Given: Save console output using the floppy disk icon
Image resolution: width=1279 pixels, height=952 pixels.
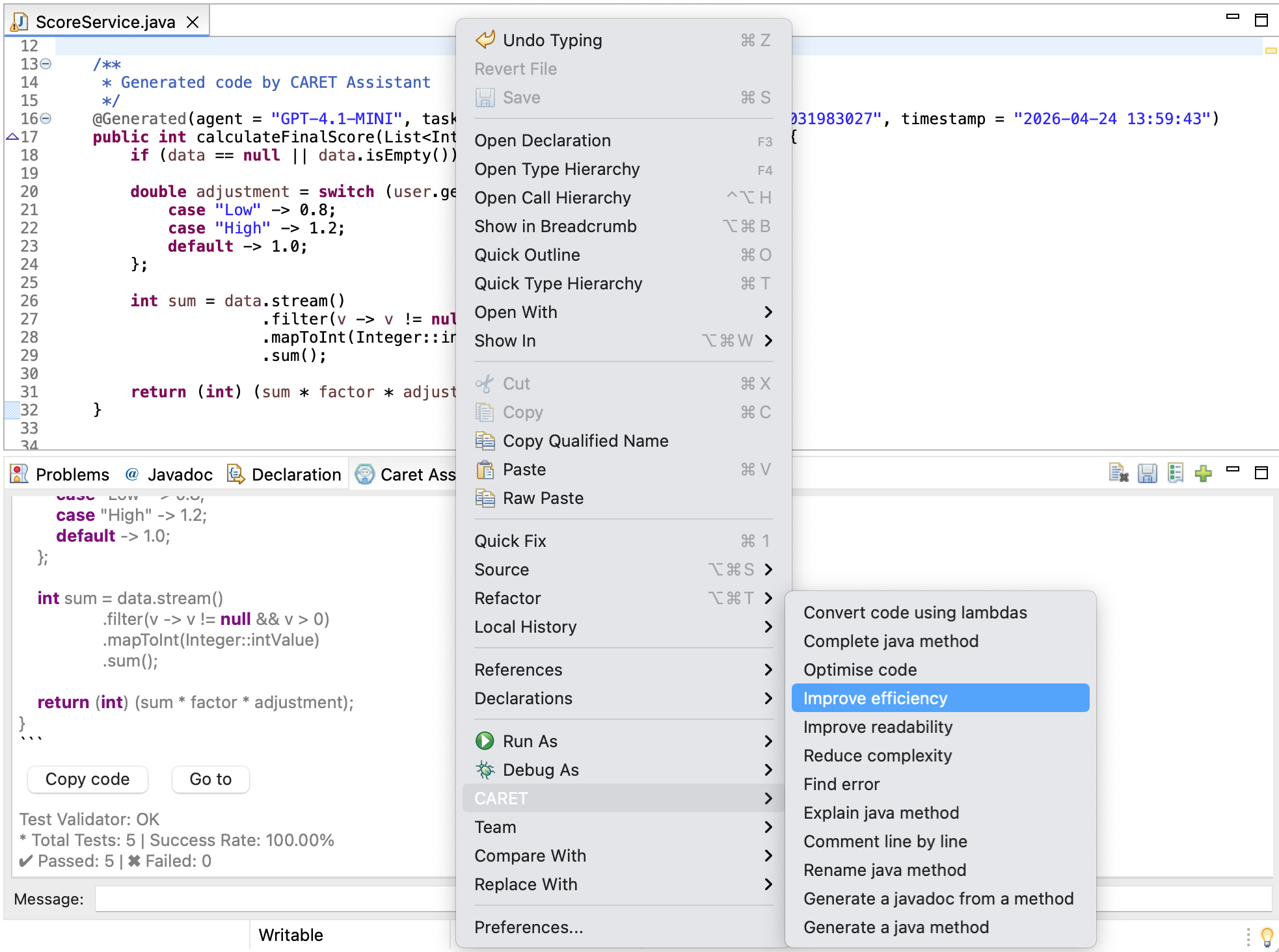Looking at the screenshot, I should tap(1147, 474).
